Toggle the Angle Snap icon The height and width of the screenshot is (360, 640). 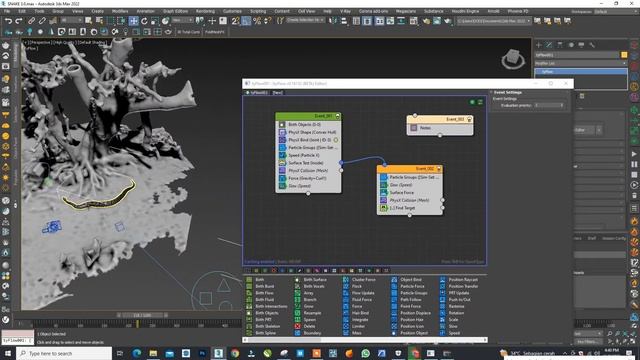pyautogui.click(x=246, y=21)
